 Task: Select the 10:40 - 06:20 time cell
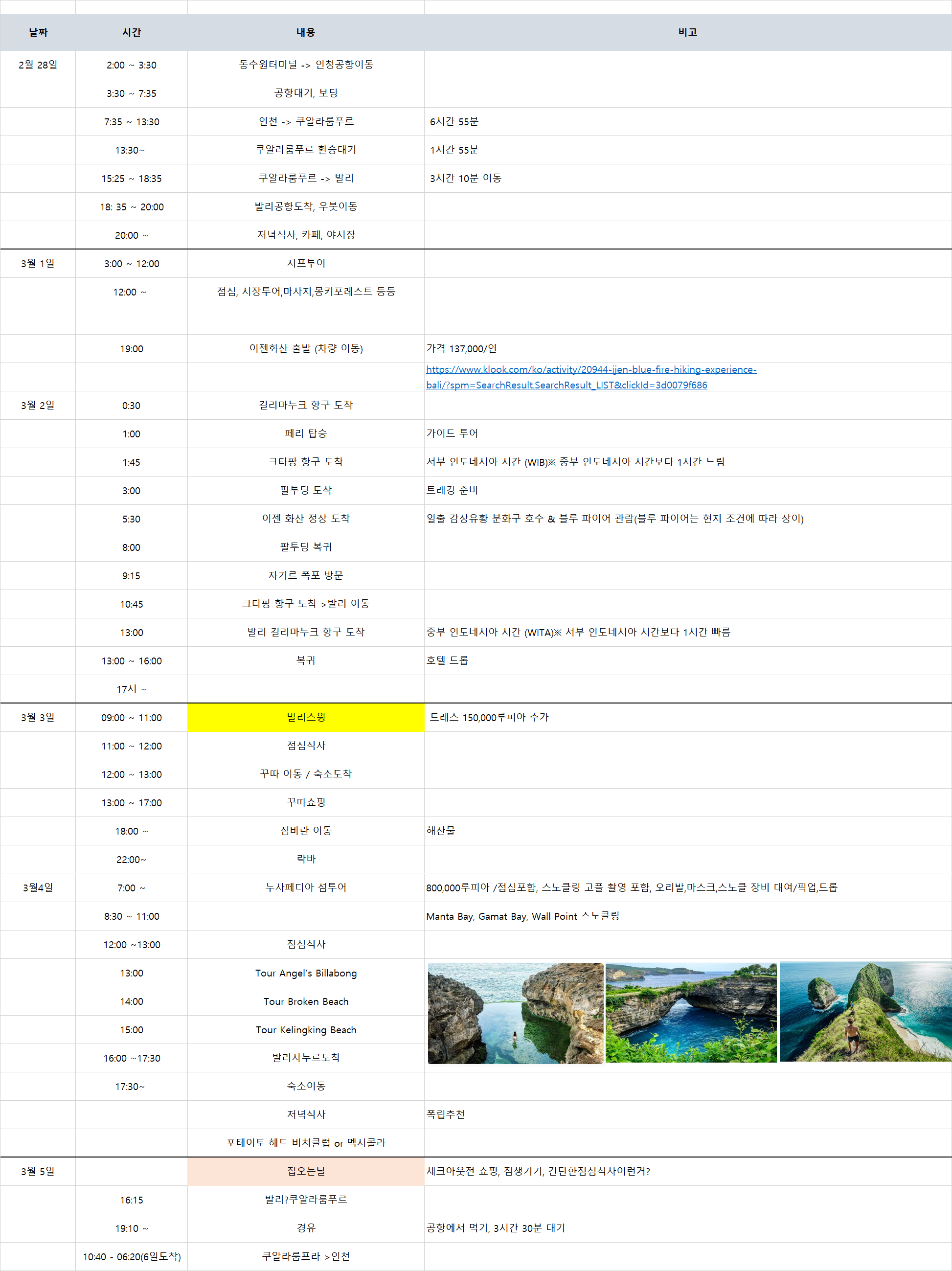[132, 1257]
